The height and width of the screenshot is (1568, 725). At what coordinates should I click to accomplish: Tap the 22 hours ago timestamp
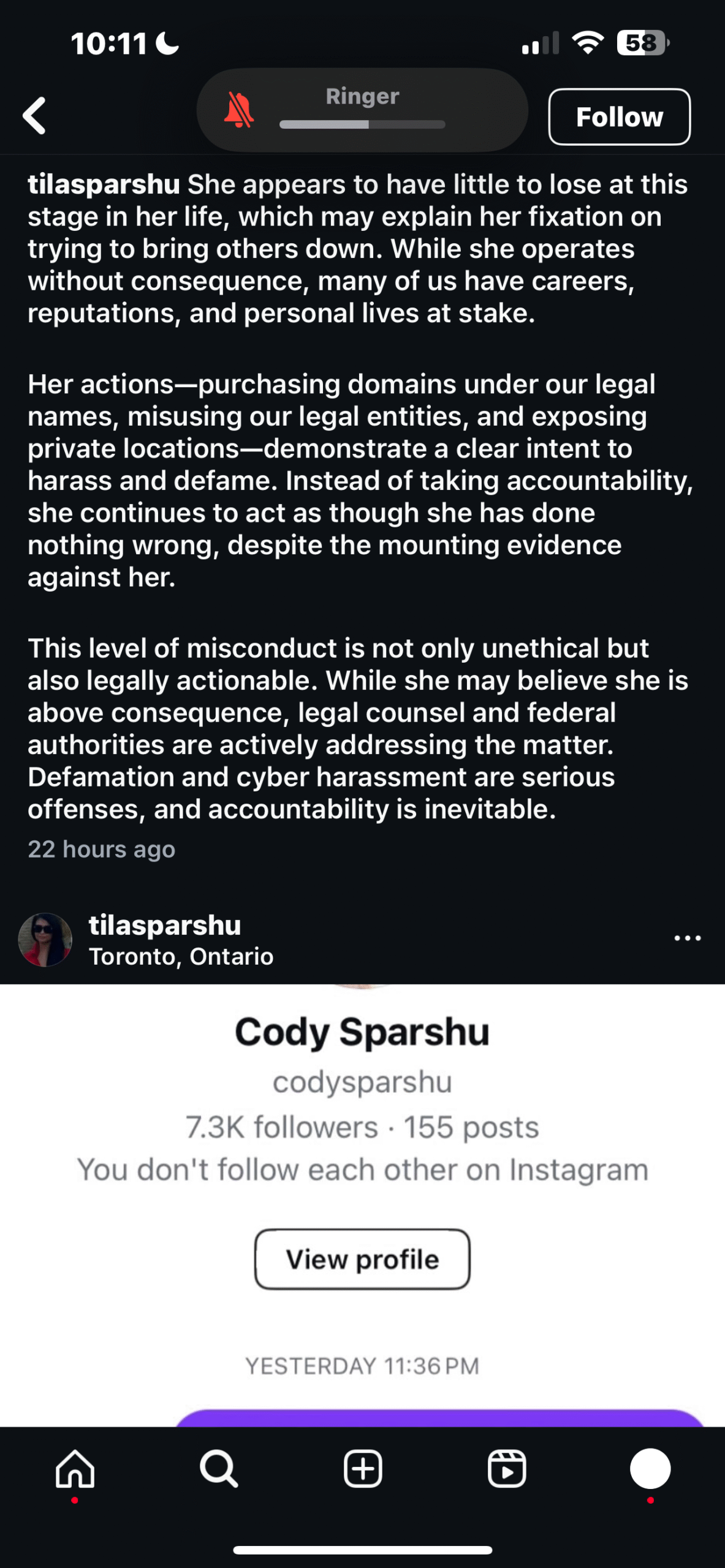(x=102, y=849)
